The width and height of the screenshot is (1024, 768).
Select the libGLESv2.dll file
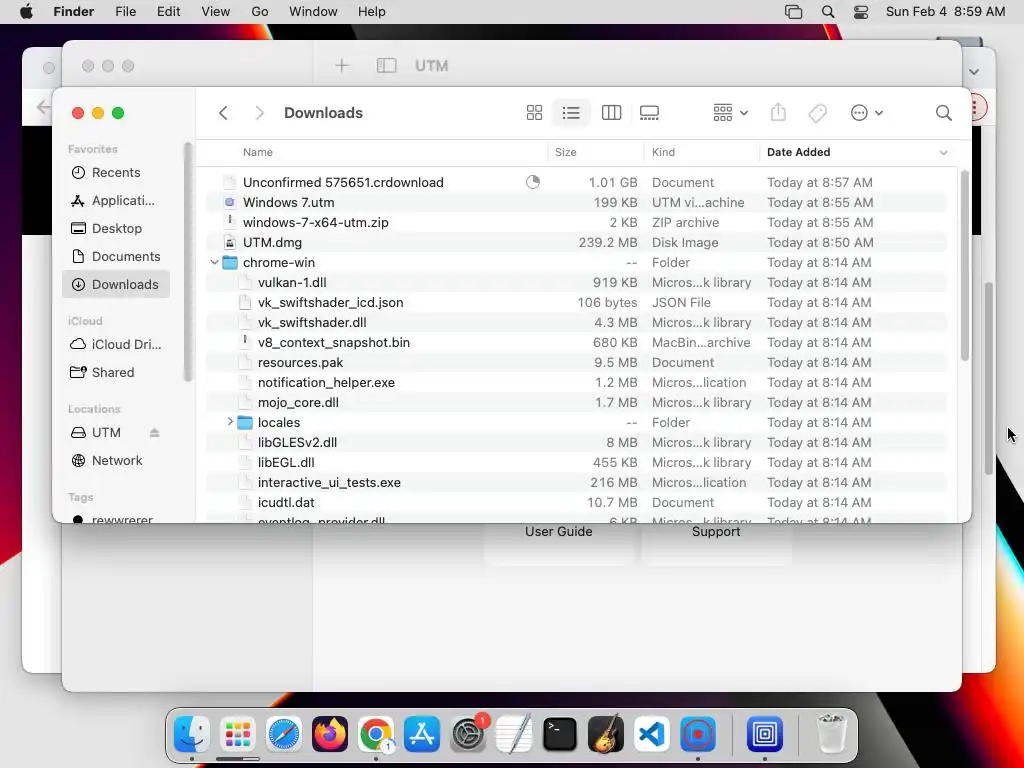pos(577,442)
